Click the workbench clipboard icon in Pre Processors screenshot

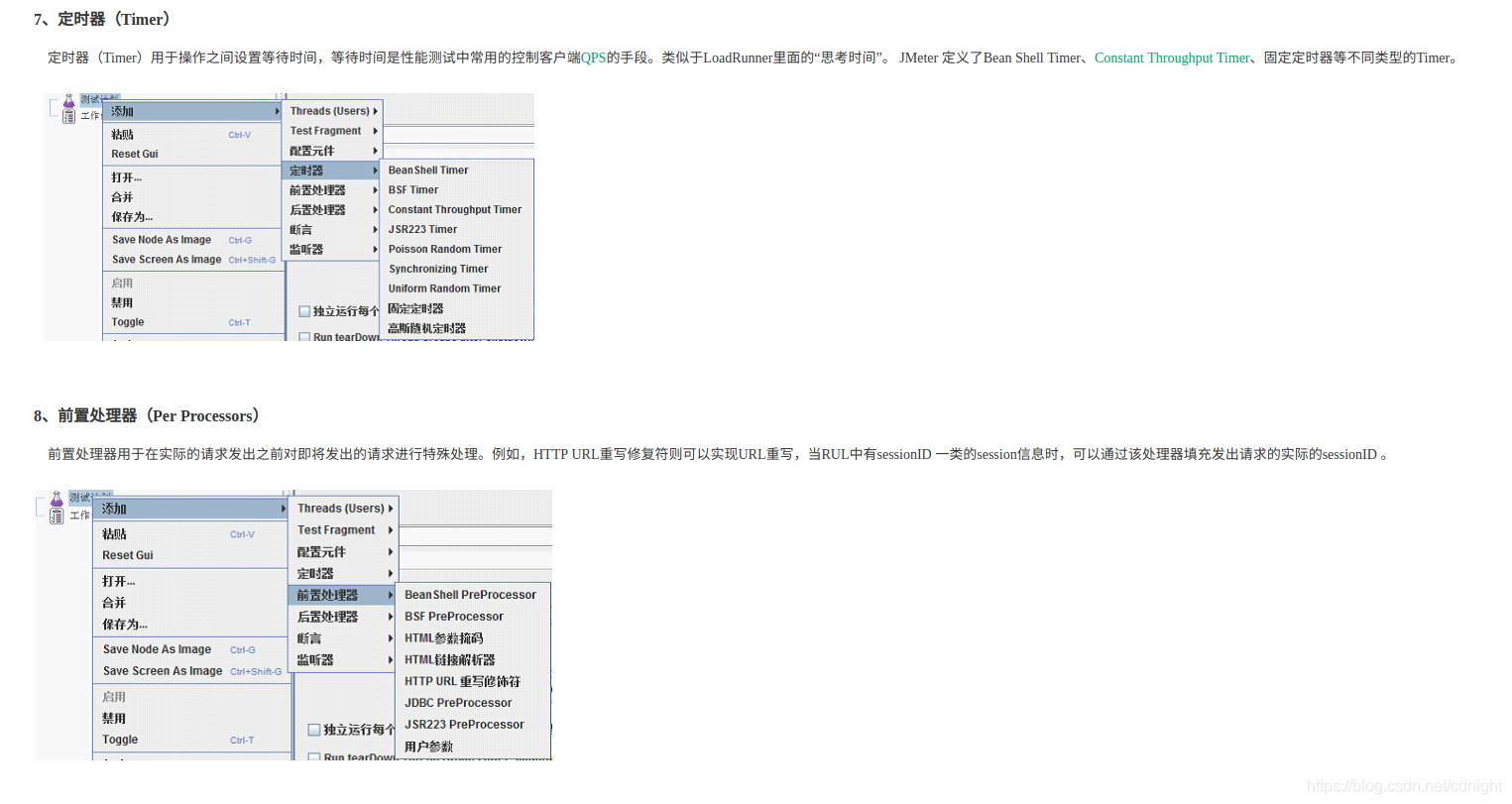(x=57, y=516)
